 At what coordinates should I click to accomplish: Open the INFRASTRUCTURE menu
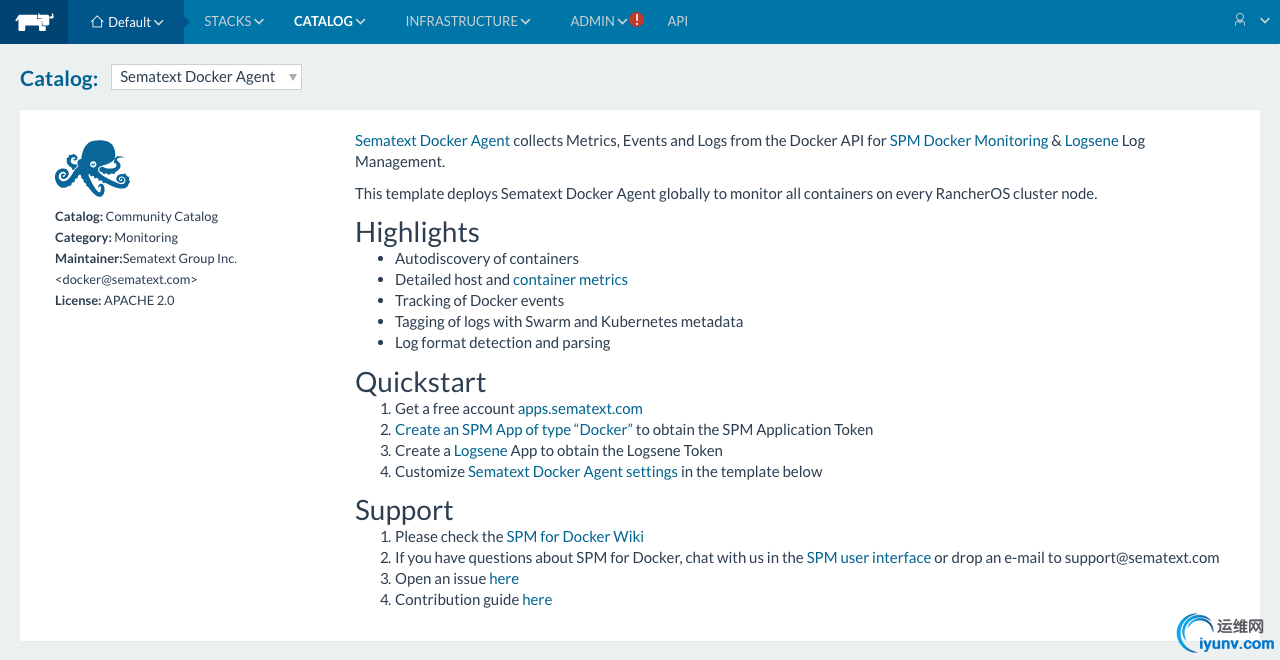point(468,21)
